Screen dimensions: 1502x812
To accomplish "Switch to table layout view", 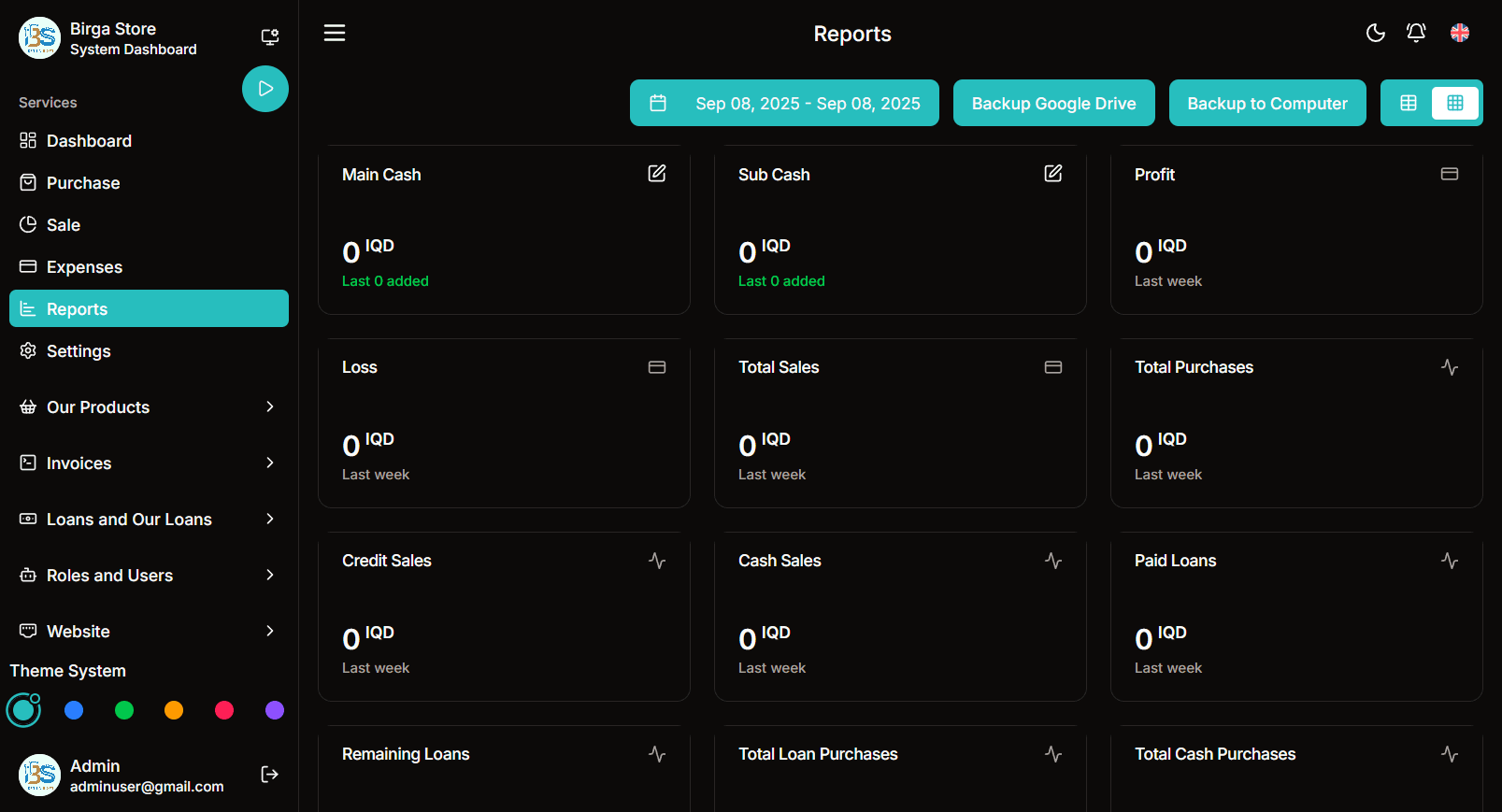I will (x=1409, y=103).
